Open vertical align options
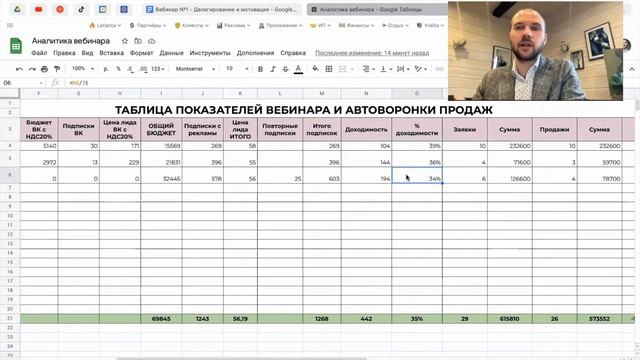This screenshot has width=640, height=360. pyautogui.click(x=385, y=69)
